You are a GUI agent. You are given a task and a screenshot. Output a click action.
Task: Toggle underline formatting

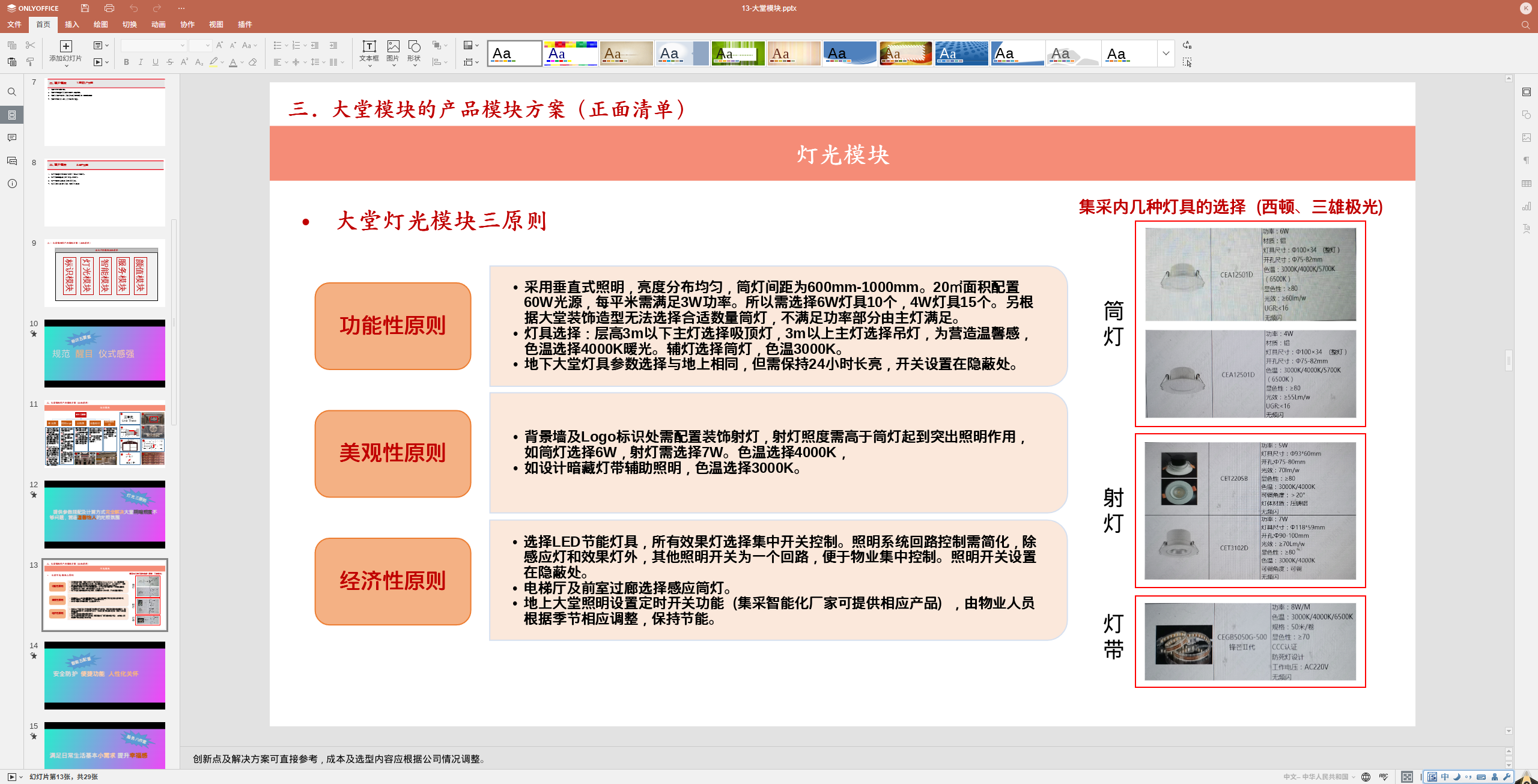point(156,62)
